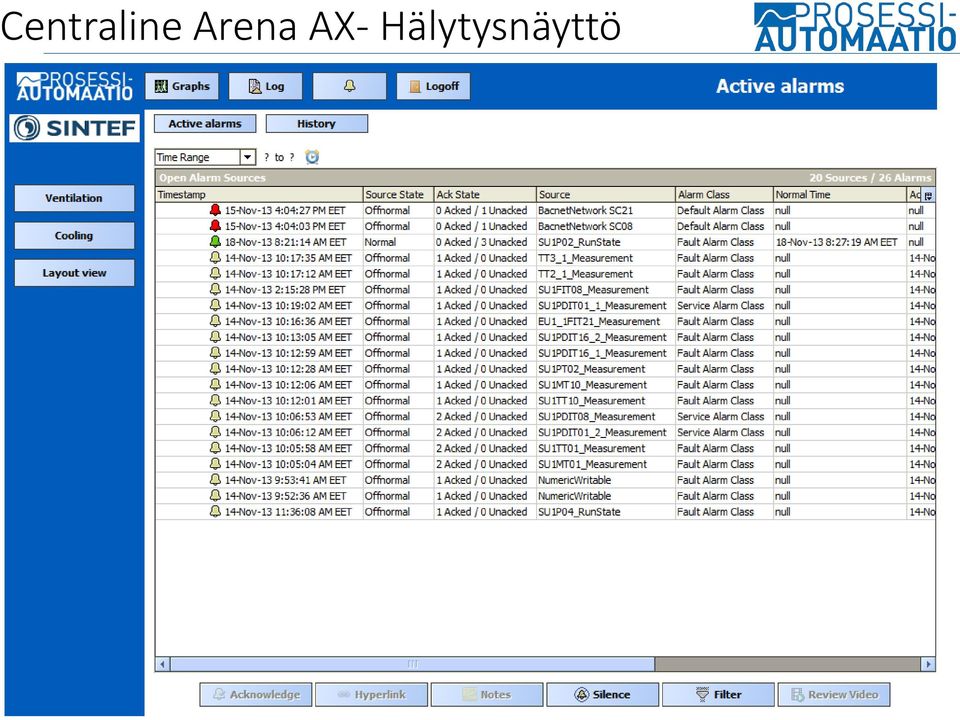Screen dimensions: 960x720
Task: Go to the Cooling page
Action: point(74,236)
